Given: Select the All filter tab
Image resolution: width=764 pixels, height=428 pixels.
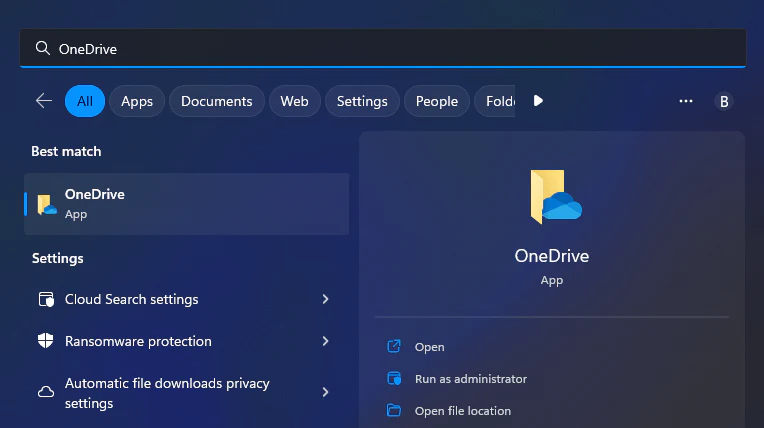Looking at the screenshot, I should point(85,101).
